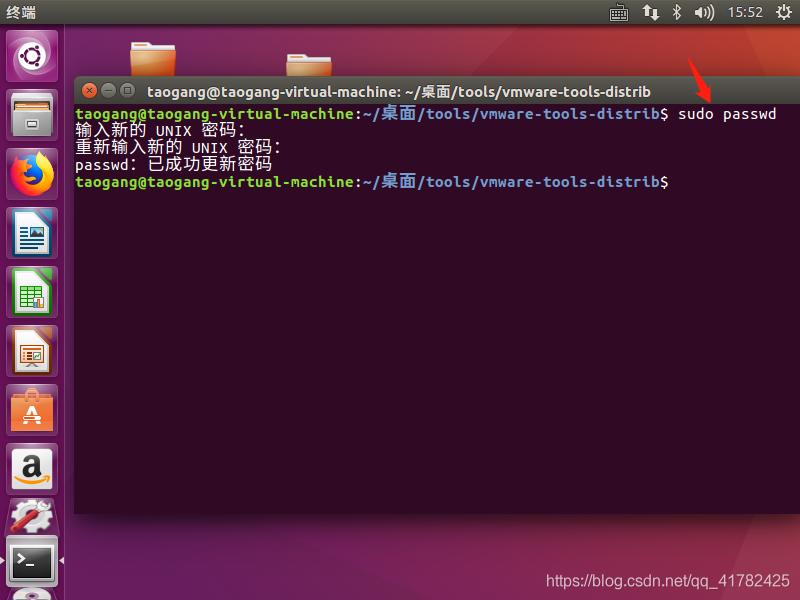Open System Settings gear-and-wrench icon
The image size is (800, 600).
(32, 515)
